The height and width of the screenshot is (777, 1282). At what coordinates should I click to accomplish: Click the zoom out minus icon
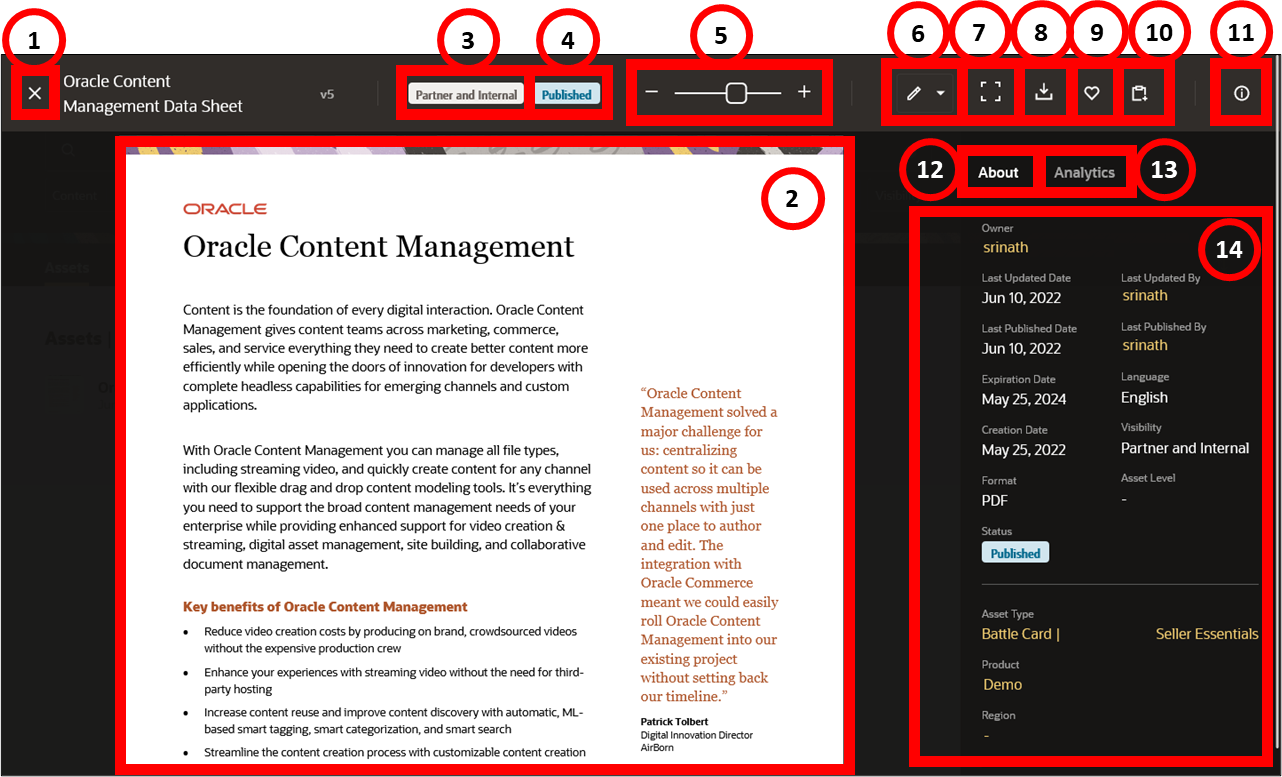[652, 93]
